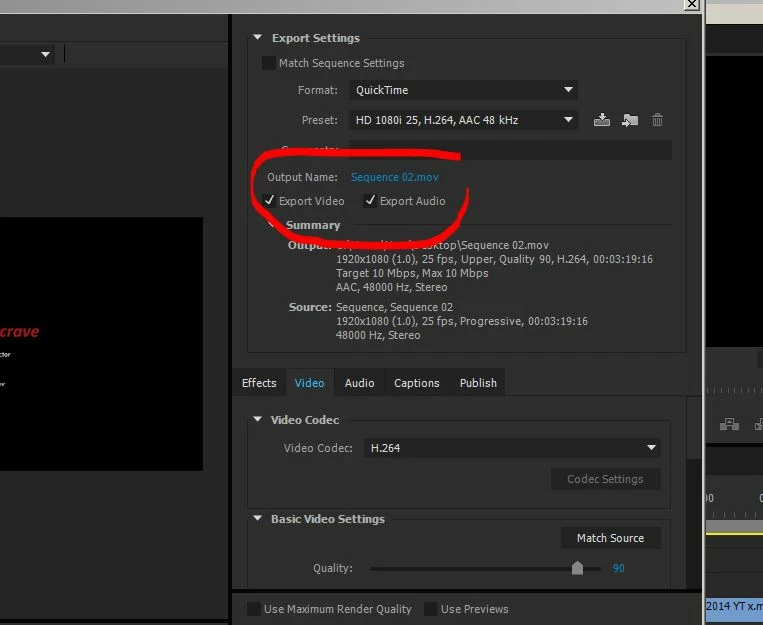Screen dimensions: 763x625
Task: Click the Comments input field
Action: pyautogui.click(x=510, y=149)
